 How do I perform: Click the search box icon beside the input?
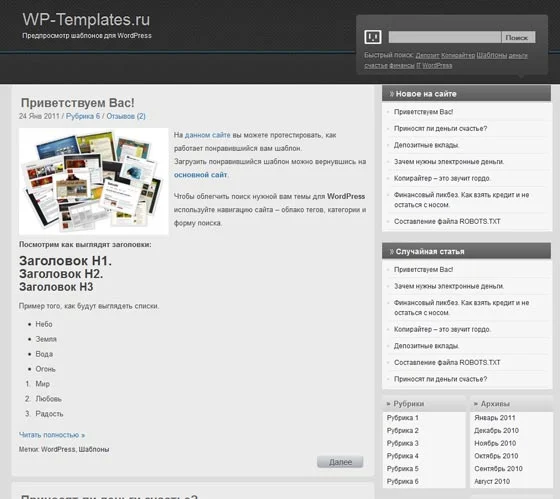(x=372, y=37)
